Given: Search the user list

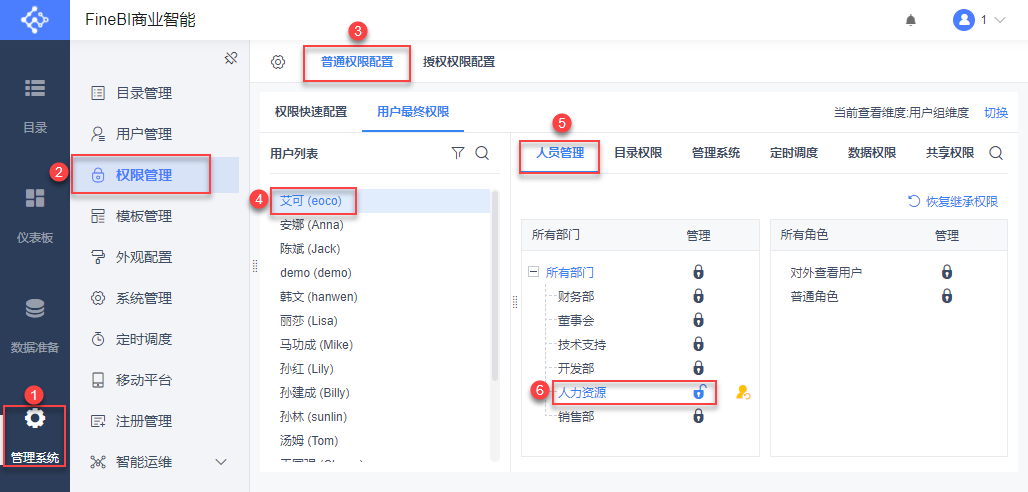Looking at the screenshot, I should 481,153.
